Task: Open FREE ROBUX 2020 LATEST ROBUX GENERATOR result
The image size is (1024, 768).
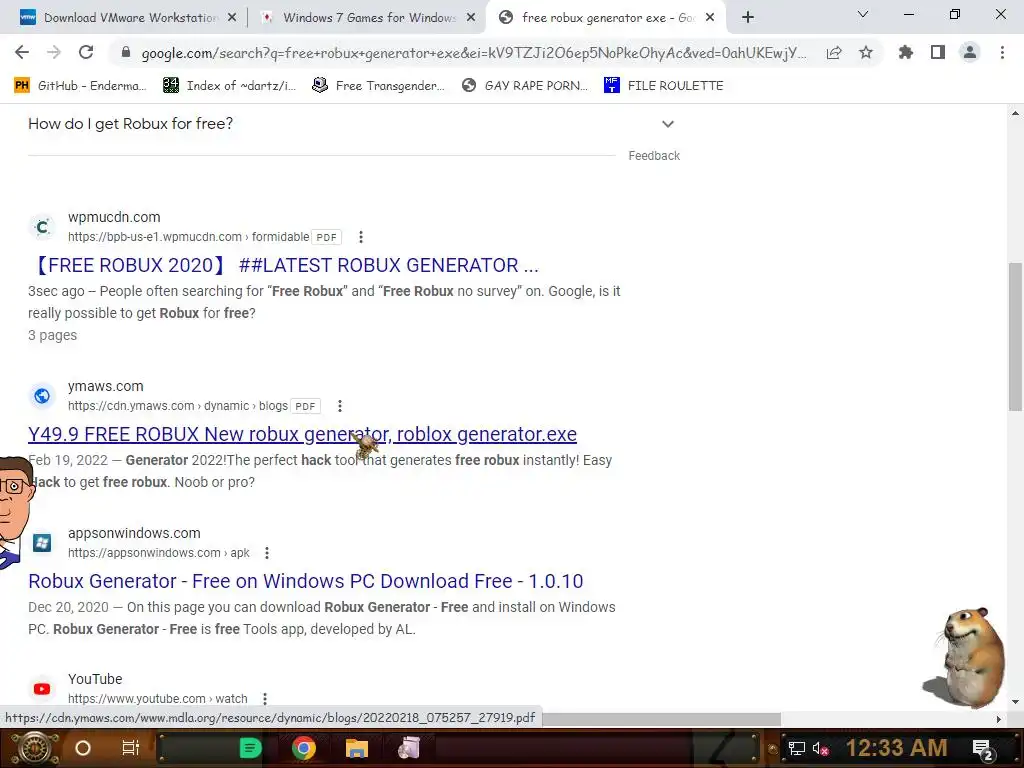Action: pyautogui.click(x=284, y=265)
